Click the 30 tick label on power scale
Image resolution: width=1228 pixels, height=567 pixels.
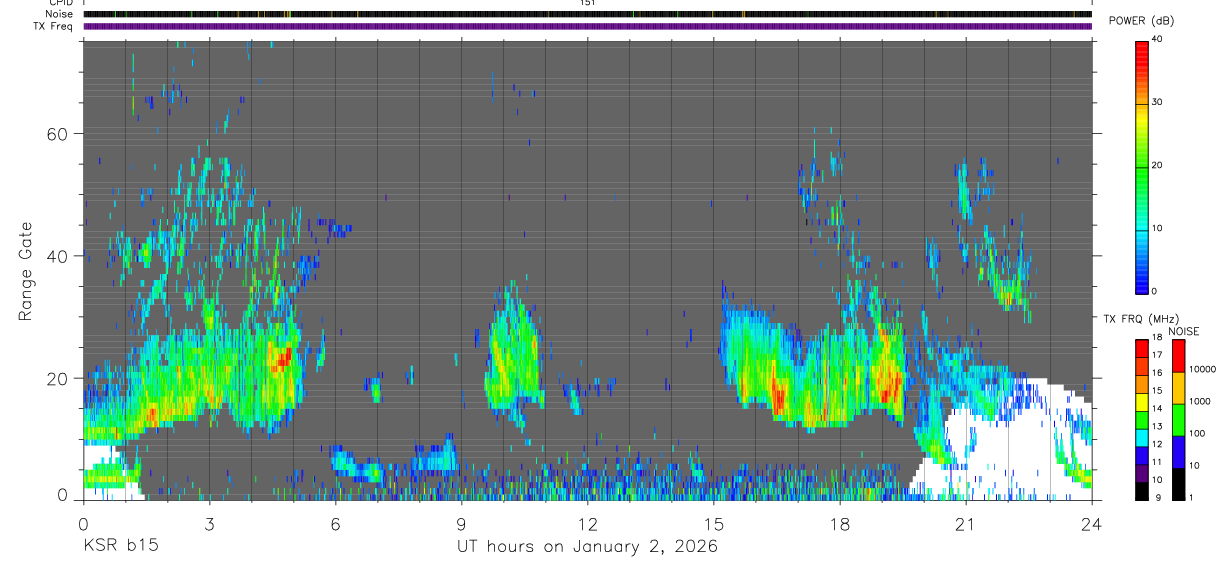coord(1158,102)
